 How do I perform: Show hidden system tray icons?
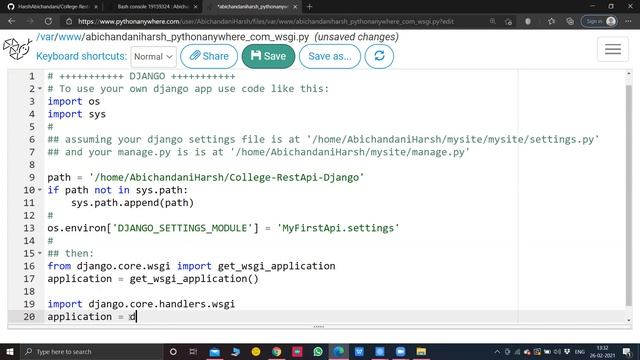tap(497, 351)
